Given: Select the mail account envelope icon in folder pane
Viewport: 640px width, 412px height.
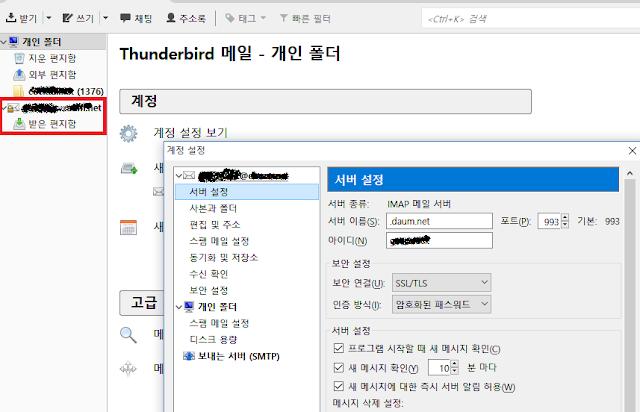Looking at the screenshot, I should pos(13,108).
